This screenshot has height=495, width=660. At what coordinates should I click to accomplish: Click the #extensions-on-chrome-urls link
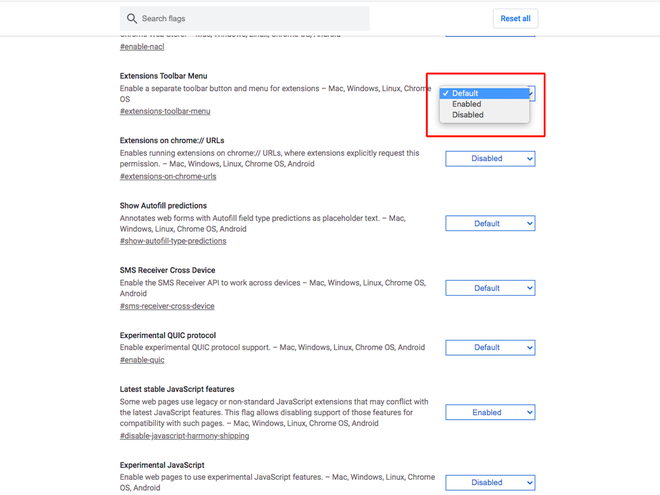pyautogui.click(x=168, y=176)
